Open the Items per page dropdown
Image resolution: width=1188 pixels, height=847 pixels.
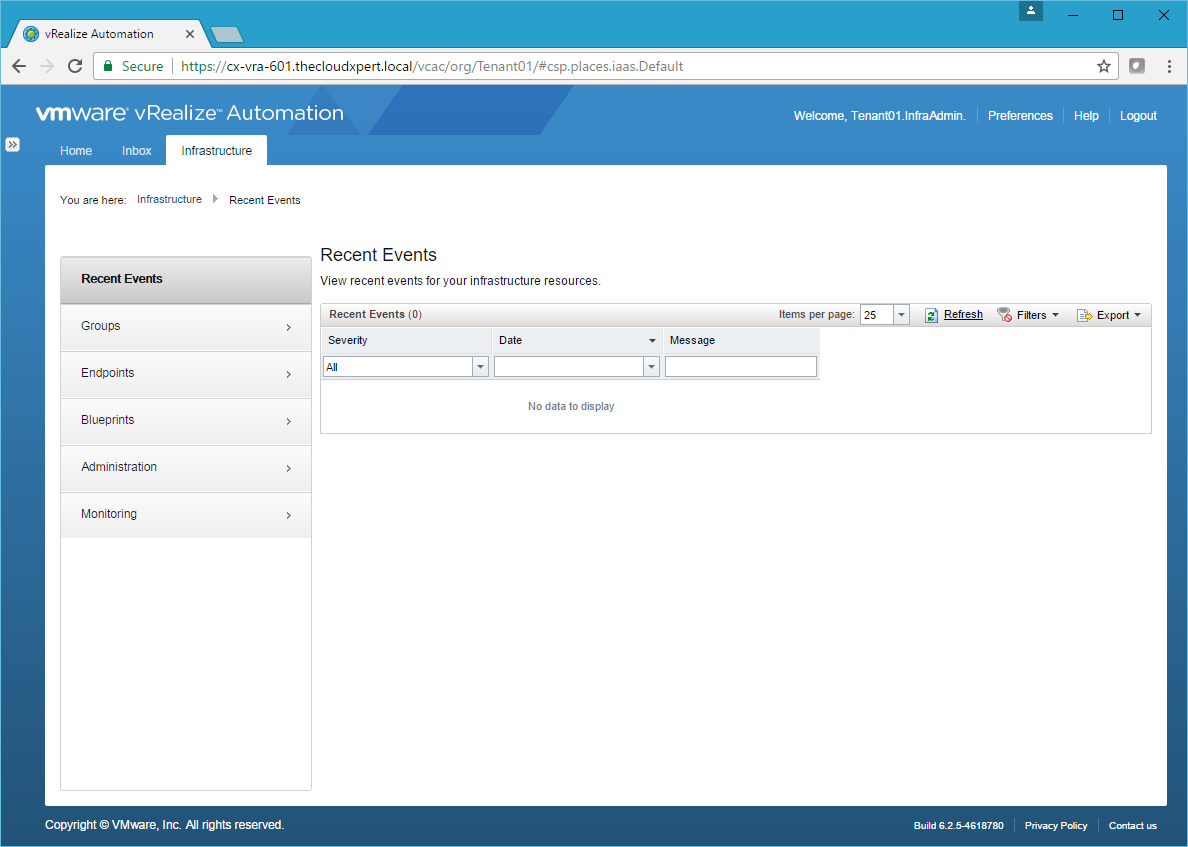tap(901, 315)
